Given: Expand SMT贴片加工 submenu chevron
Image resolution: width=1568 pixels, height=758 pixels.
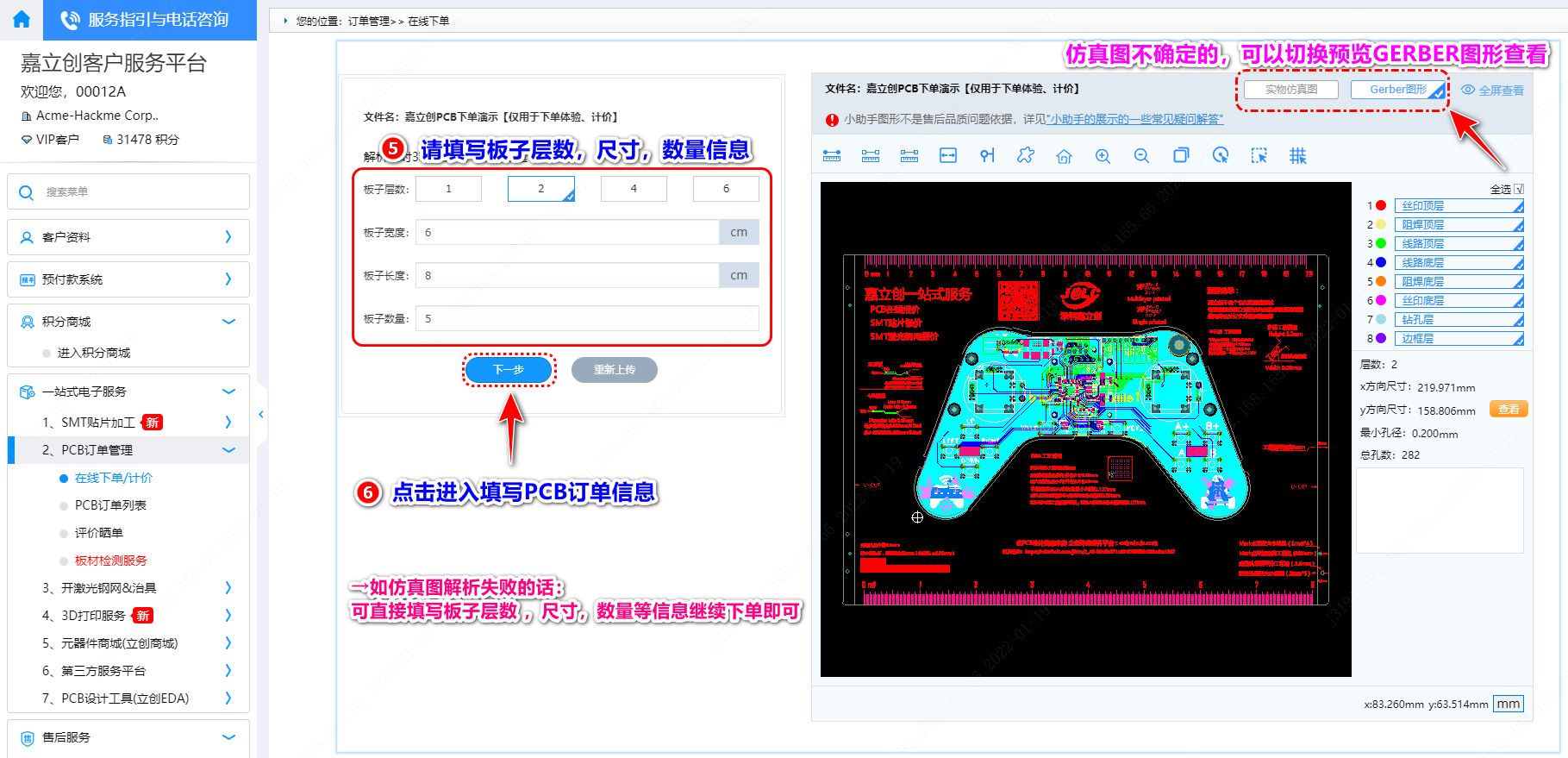Looking at the screenshot, I should coord(228,422).
